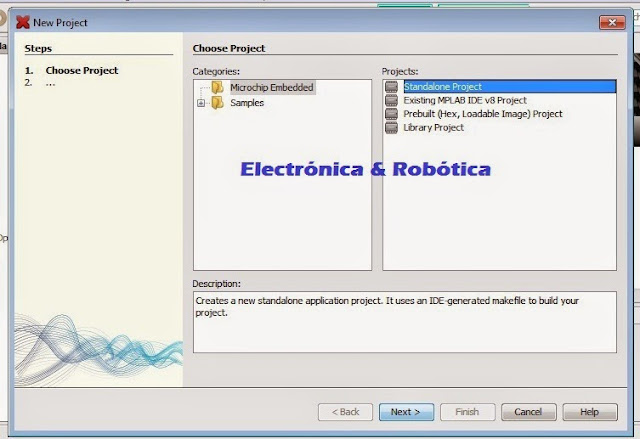This screenshot has width=640, height=439.
Task: Choose Existing MPLAB IDE v8 Project
Action: click(x=465, y=100)
